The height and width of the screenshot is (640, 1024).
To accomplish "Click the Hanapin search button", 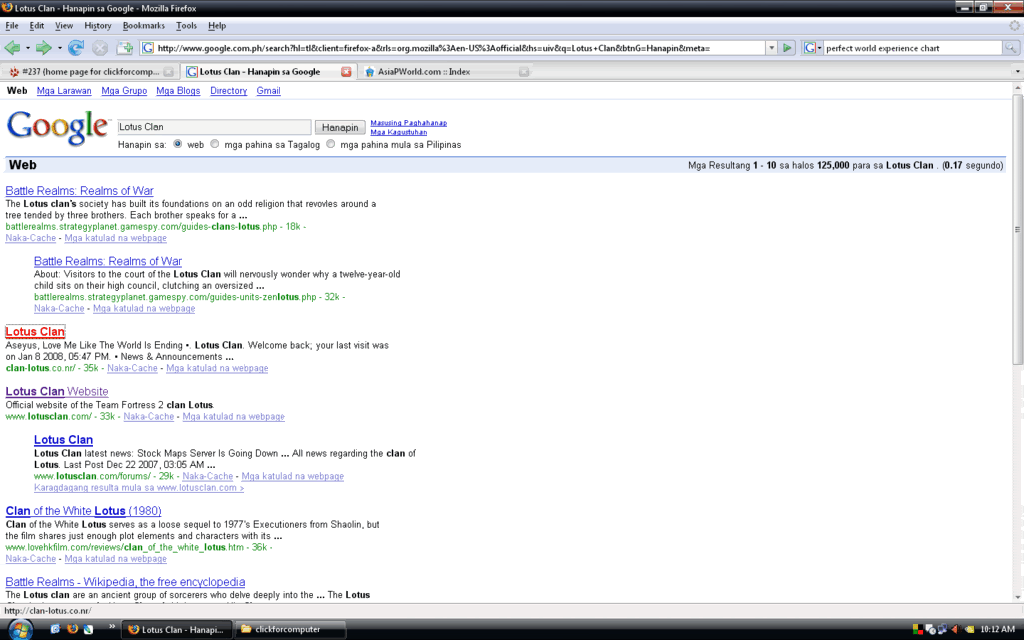I will (x=340, y=128).
